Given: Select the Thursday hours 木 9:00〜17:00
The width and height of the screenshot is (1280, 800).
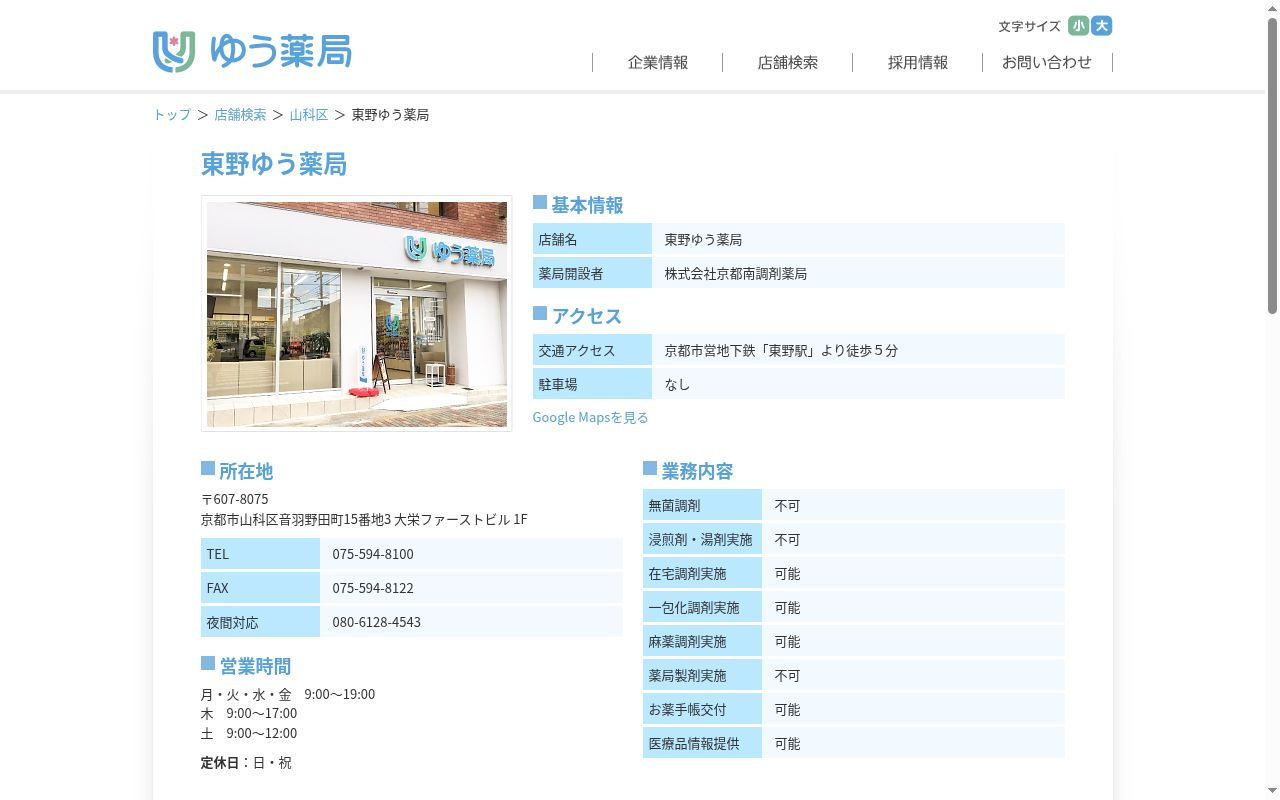Looking at the screenshot, I should pos(249,713).
